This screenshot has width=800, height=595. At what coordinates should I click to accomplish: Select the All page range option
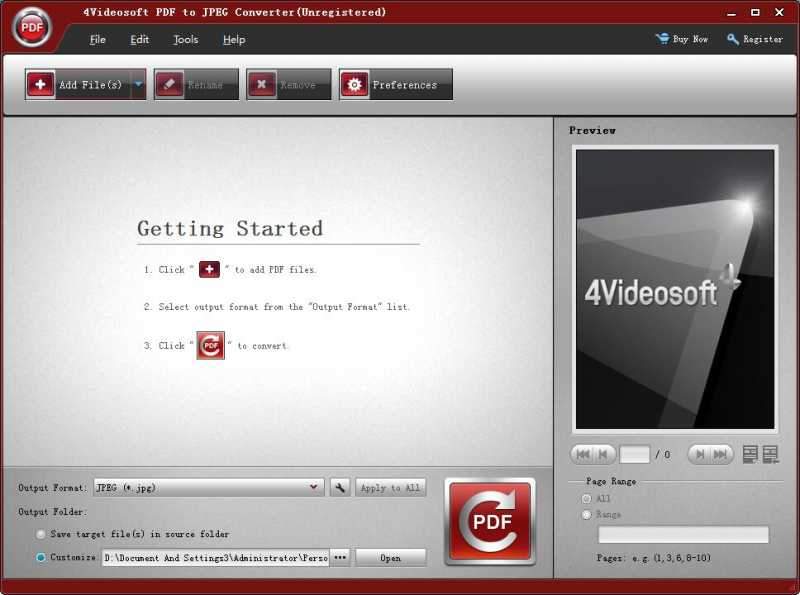pyautogui.click(x=589, y=498)
